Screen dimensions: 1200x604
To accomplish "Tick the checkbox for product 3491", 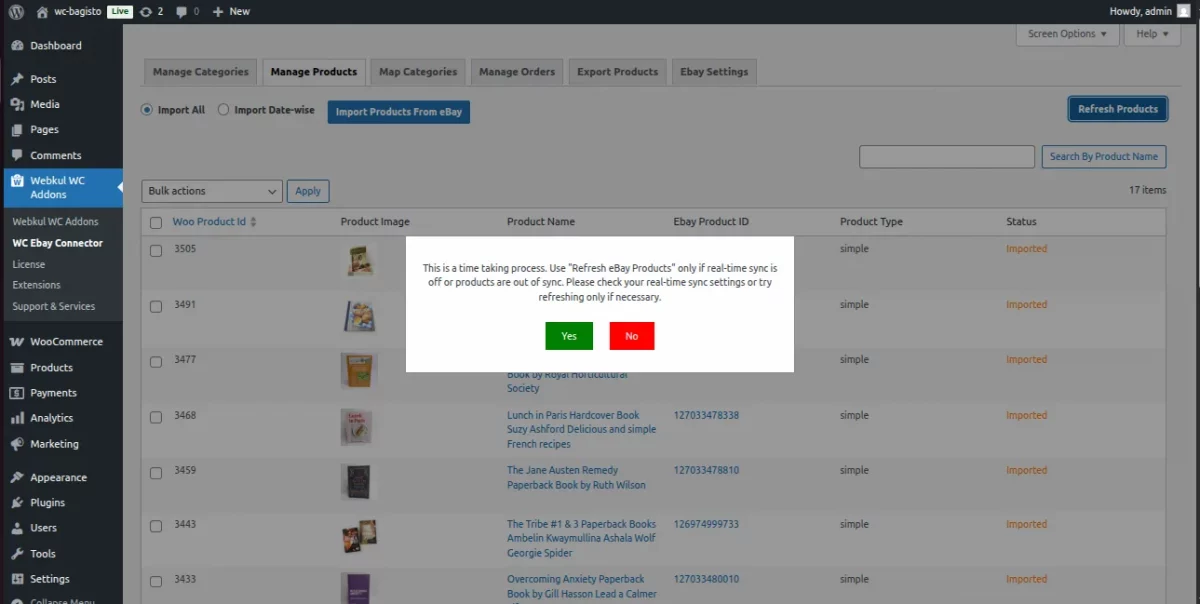I will point(156,307).
